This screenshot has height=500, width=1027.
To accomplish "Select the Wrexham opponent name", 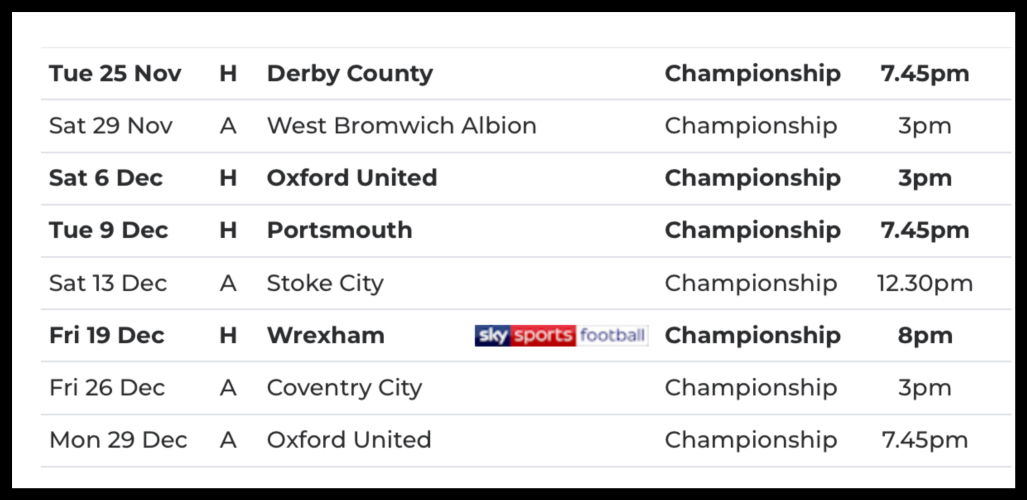I will click(325, 335).
